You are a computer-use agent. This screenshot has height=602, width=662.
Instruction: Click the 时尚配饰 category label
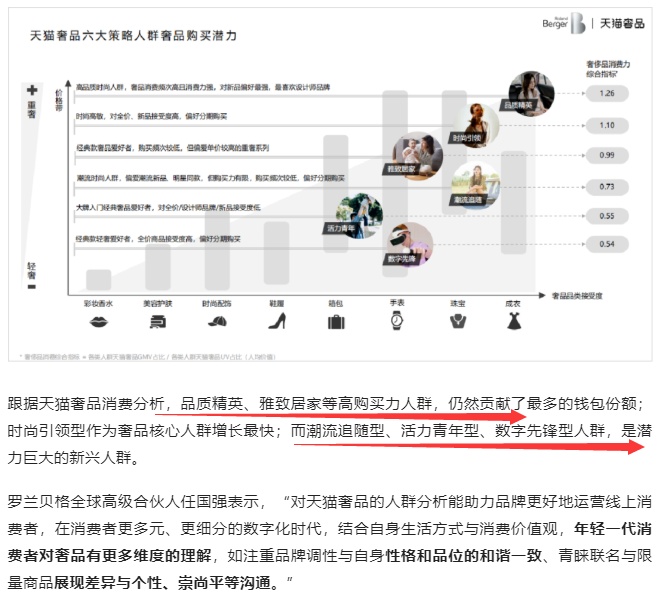tap(217, 304)
